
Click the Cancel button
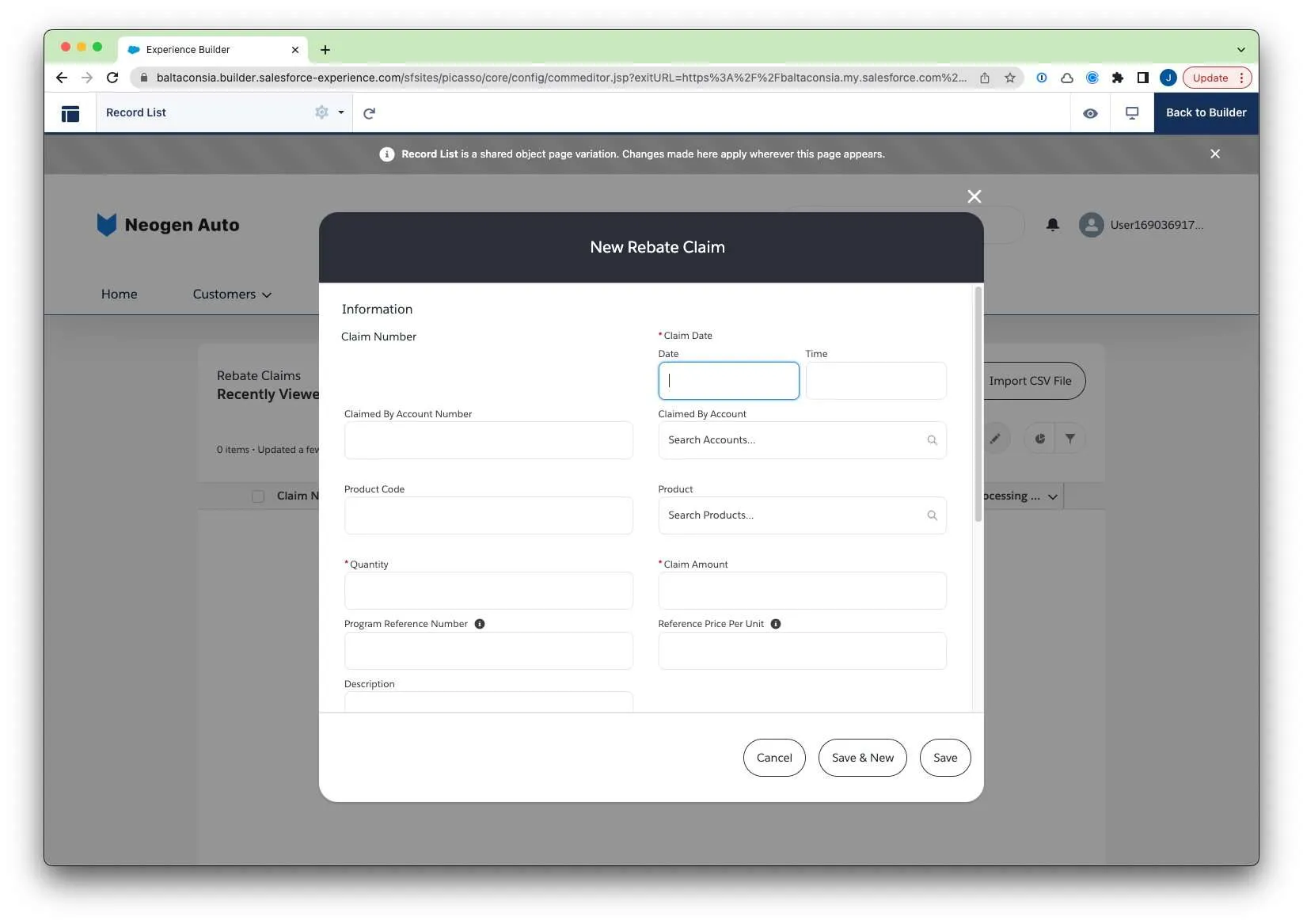(773, 758)
